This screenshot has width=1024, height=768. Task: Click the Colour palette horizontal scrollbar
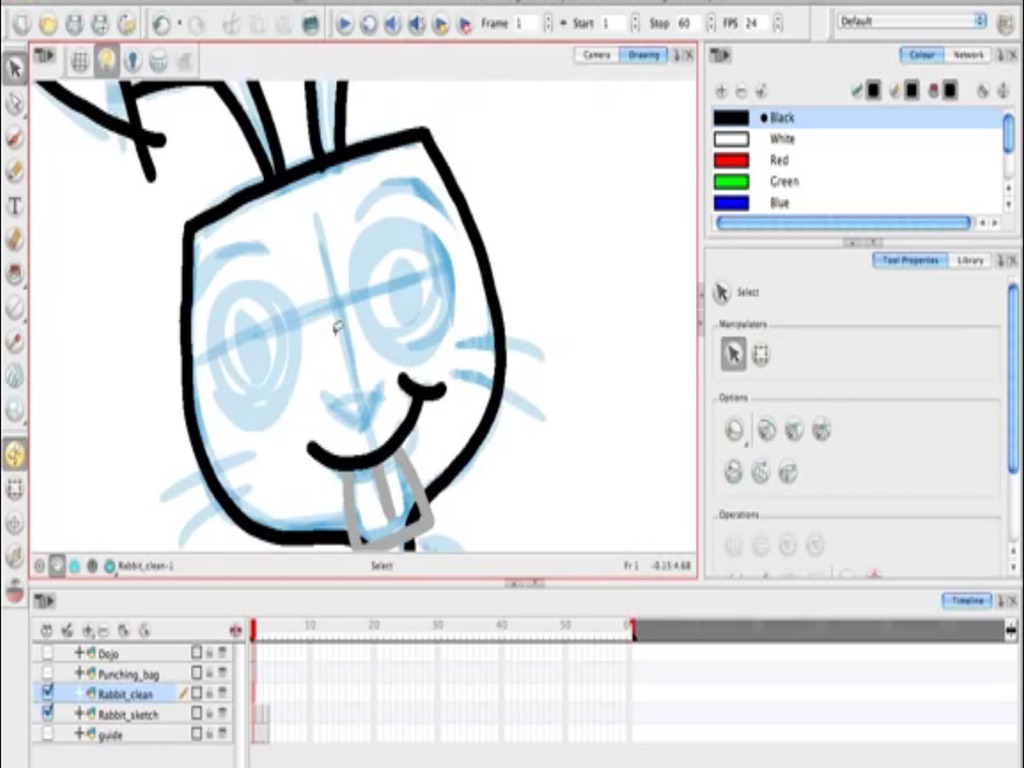coord(843,223)
